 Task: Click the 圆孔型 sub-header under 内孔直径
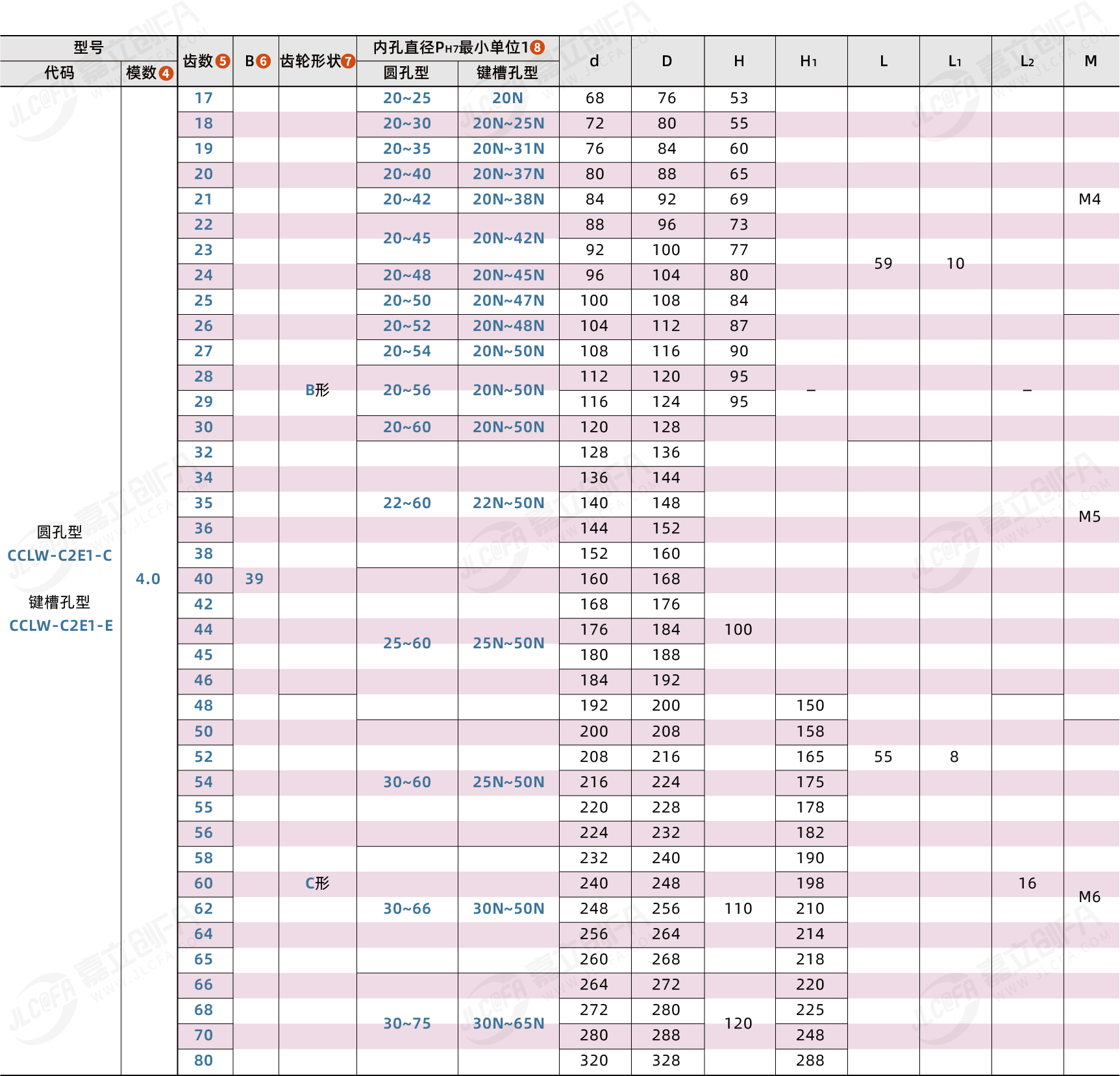tap(406, 73)
